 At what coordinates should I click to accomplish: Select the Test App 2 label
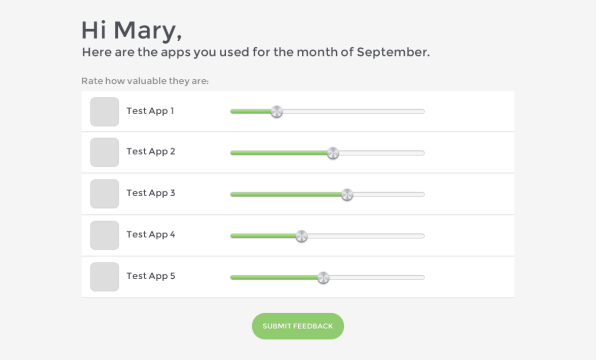[151, 152]
